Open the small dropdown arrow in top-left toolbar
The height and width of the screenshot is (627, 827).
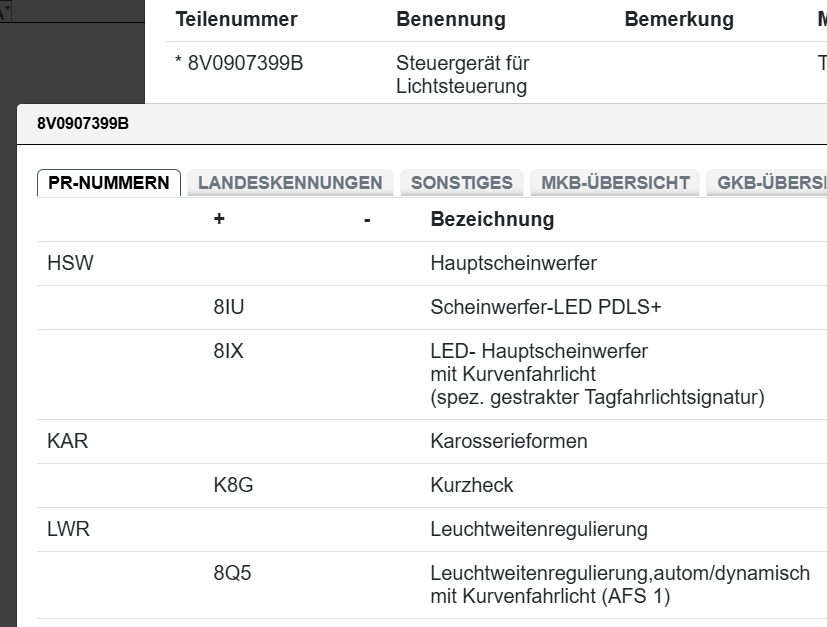[5, 7]
